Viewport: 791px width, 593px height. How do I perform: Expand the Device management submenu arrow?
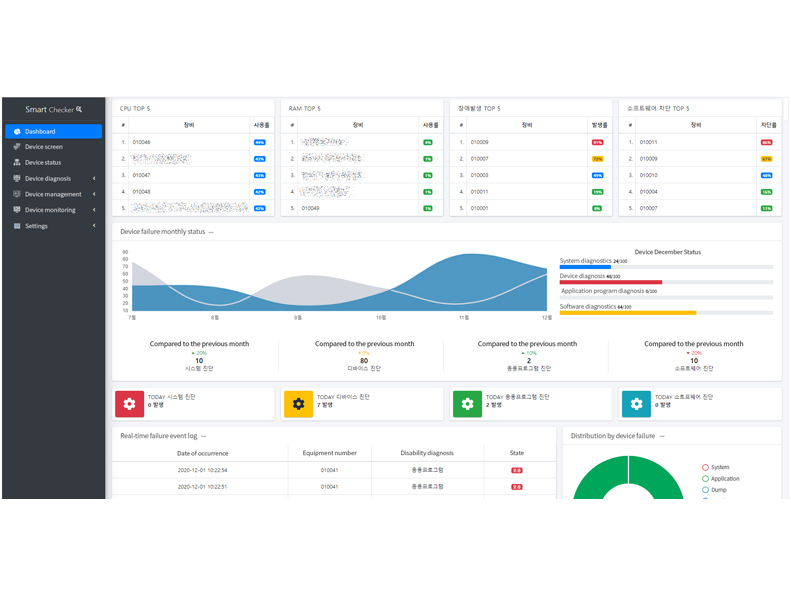point(94,194)
